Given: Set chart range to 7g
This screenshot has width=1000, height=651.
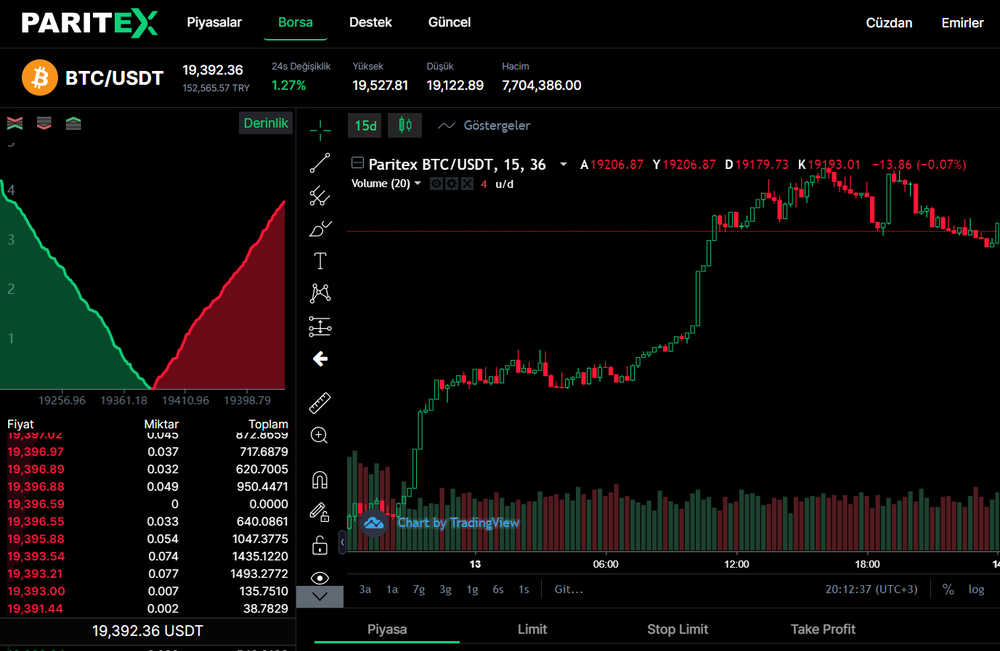Looking at the screenshot, I should [418, 589].
